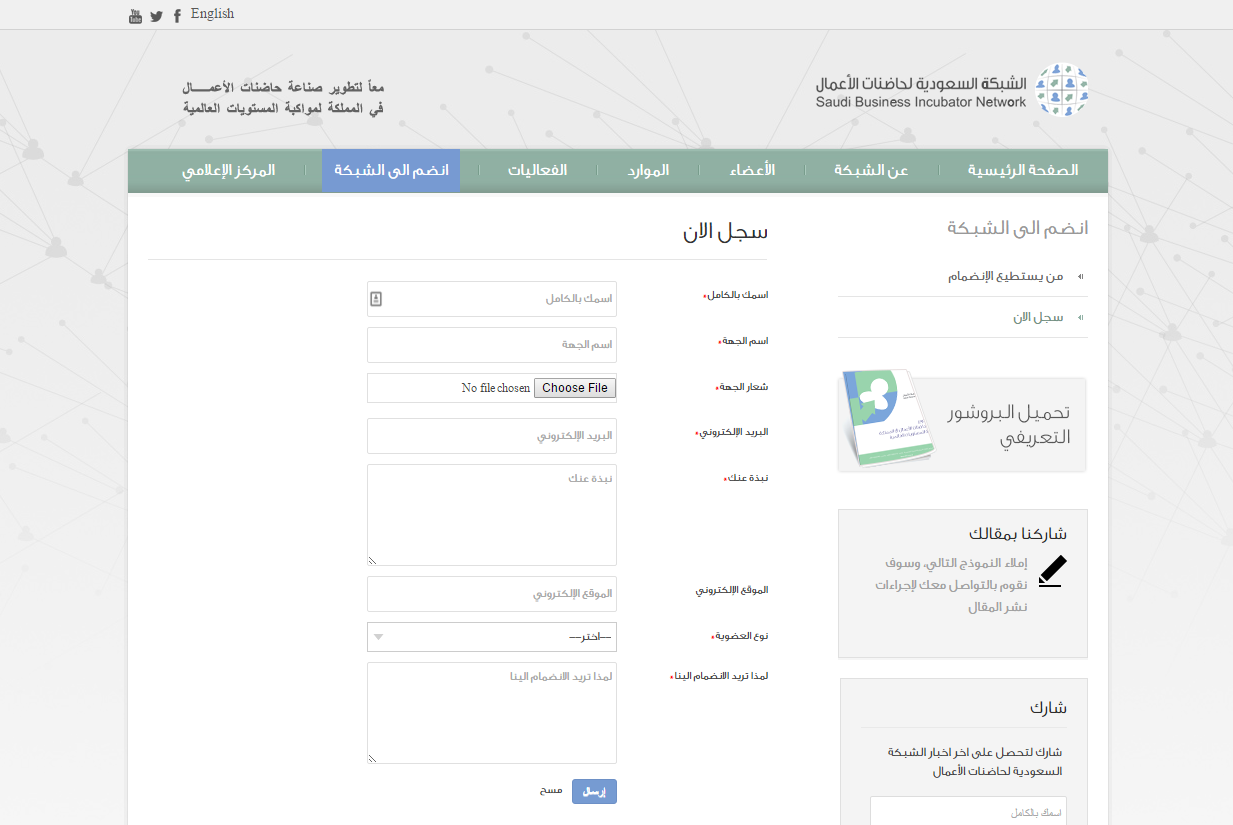Image resolution: width=1233 pixels, height=825 pixels.
Task: Click the نبذة عنك text area
Action: coord(491,514)
